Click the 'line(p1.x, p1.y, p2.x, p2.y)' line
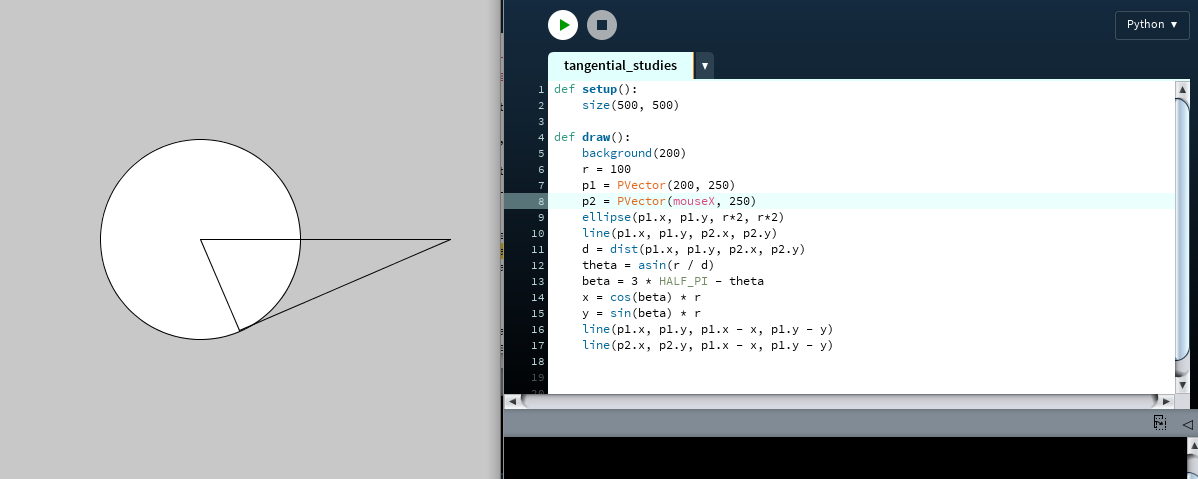The height and width of the screenshot is (479, 1198). 680,234
